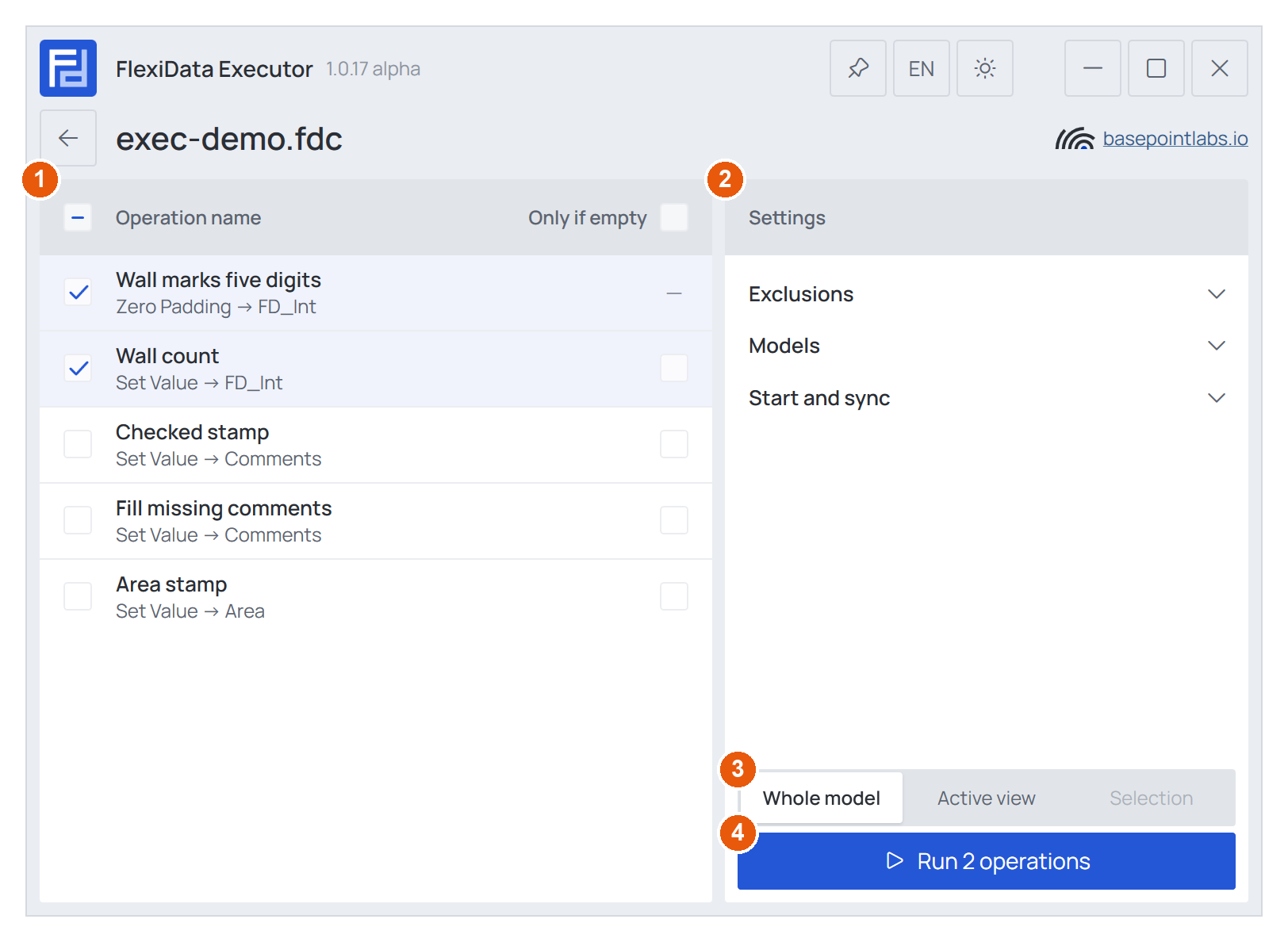Expand the Exclusions section chevron
Screen dimensions: 1288x942
pyautogui.click(x=1217, y=294)
